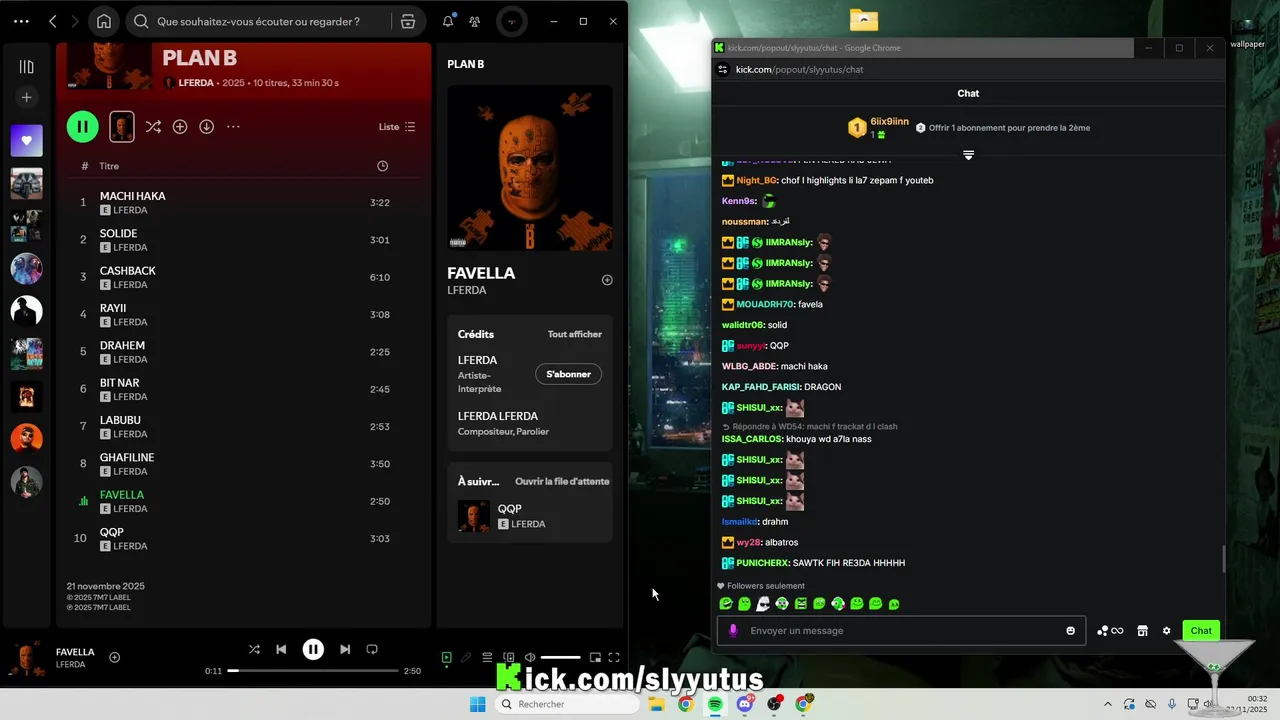Enter Spotify fullscreen mode
This screenshot has width=1280, height=720.
614,657
